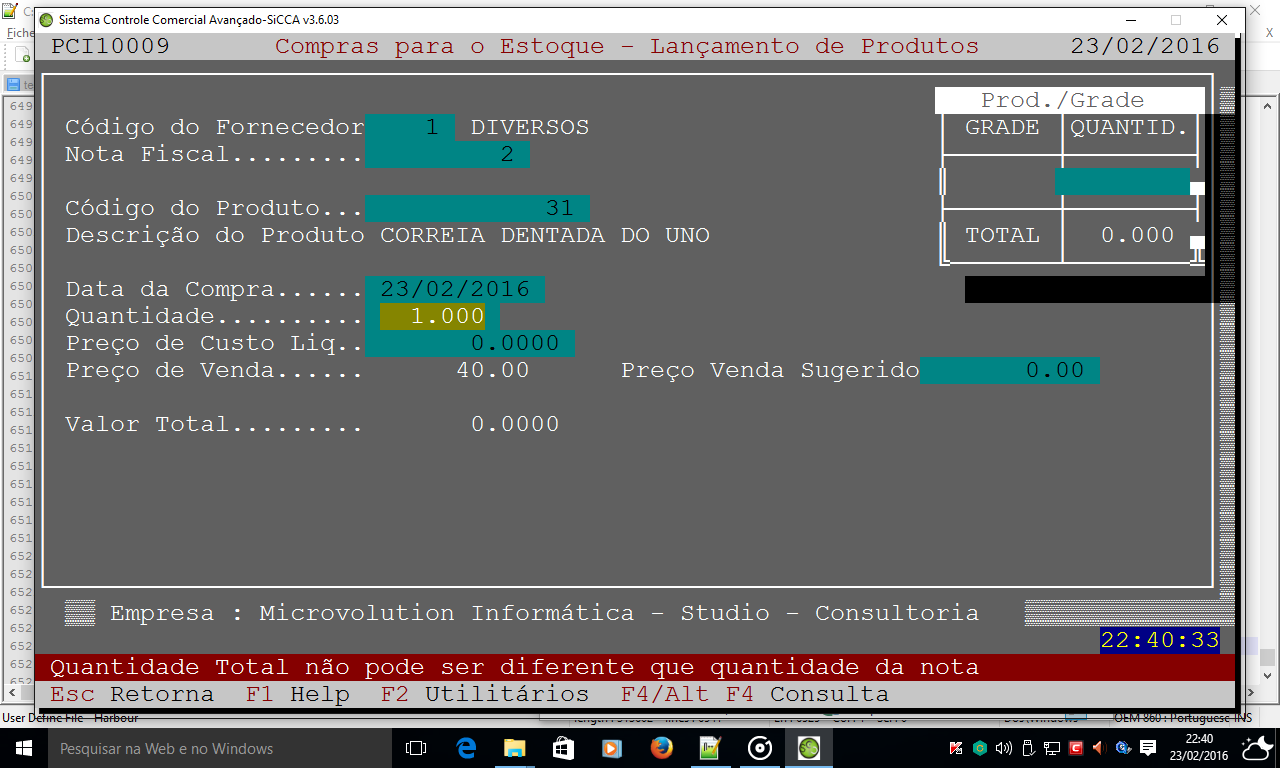Viewport: 1280px width, 768px height.
Task: Click the Preço de Venda value 40.00
Action: (493, 371)
